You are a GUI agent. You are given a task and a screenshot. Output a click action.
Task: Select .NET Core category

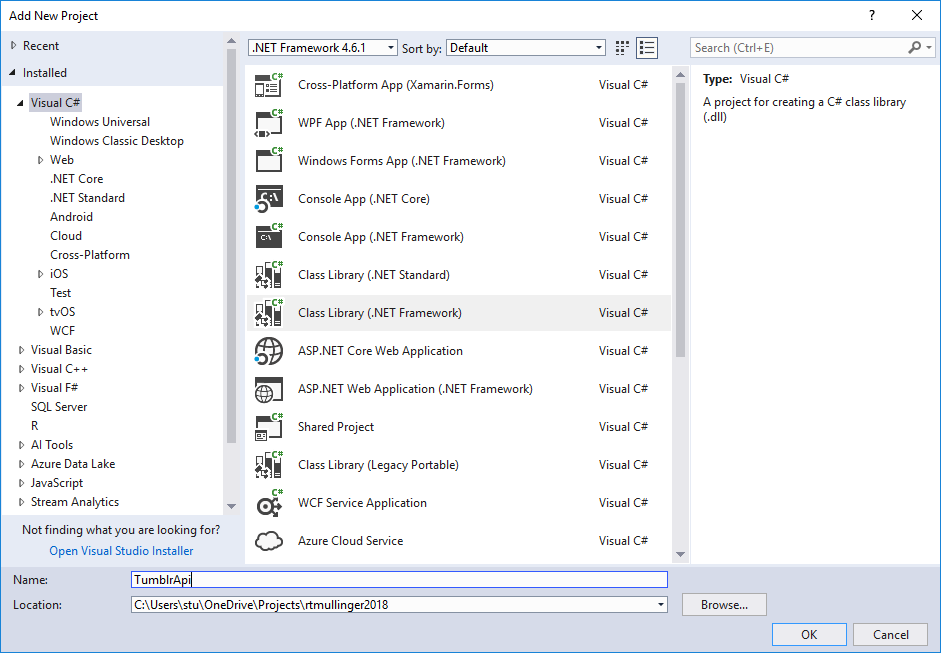tap(76, 179)
